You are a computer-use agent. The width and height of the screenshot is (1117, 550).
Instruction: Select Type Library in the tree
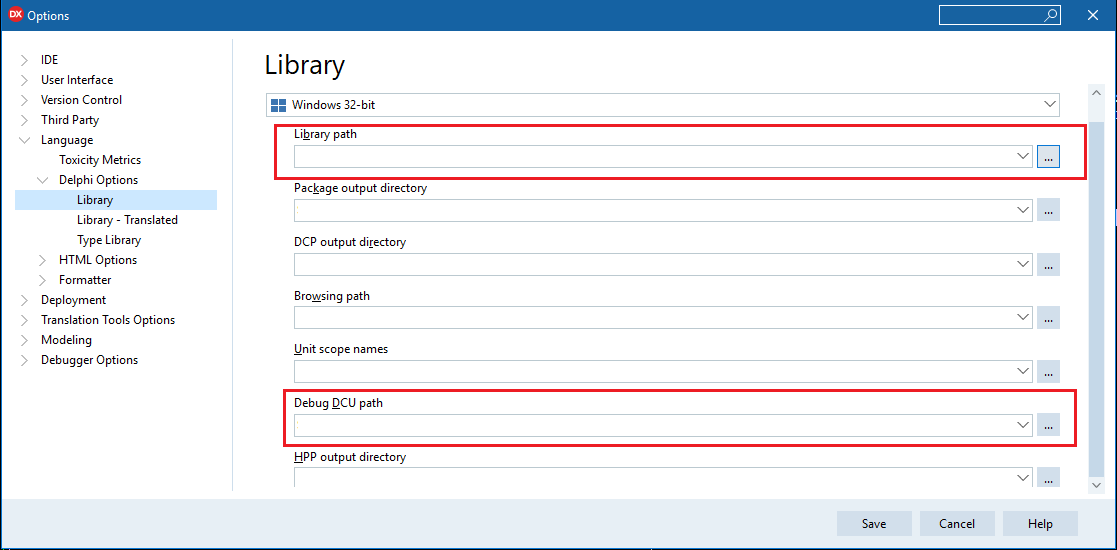[x=109, y=240]
